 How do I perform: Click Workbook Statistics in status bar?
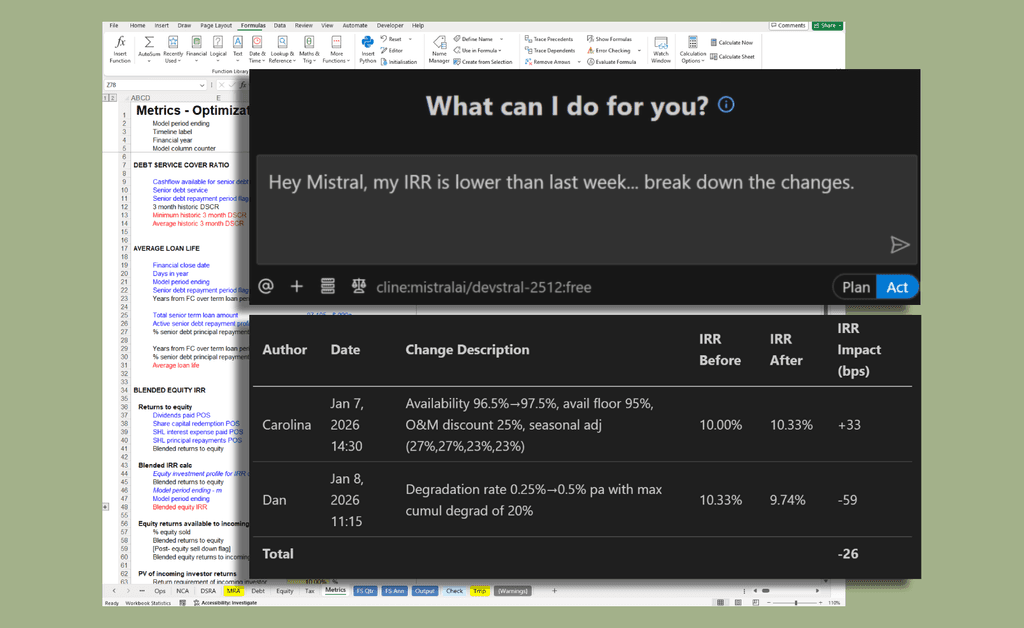click(148, 603)
